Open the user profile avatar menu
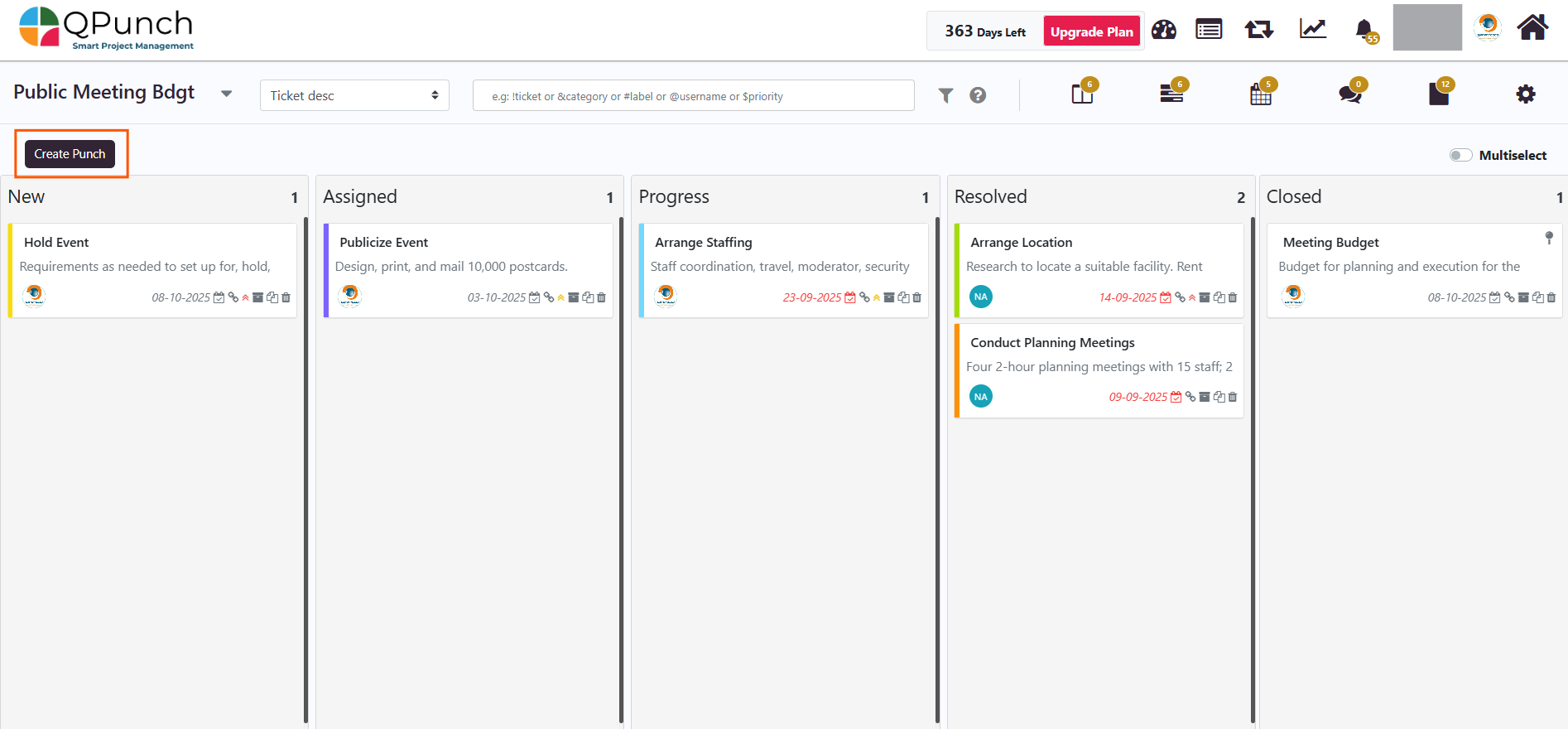The image size is (1568, 729). [1488, 27]
